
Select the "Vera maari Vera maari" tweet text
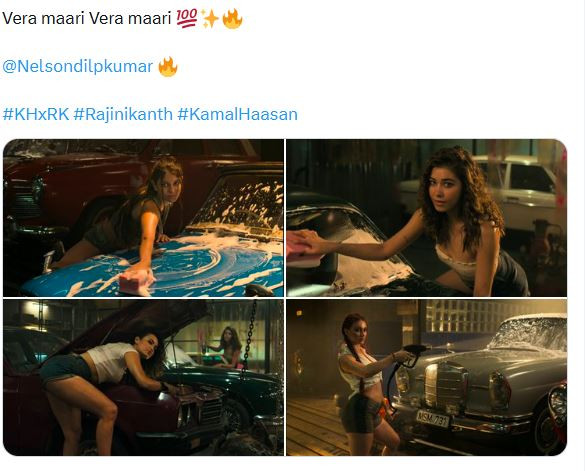87,18
